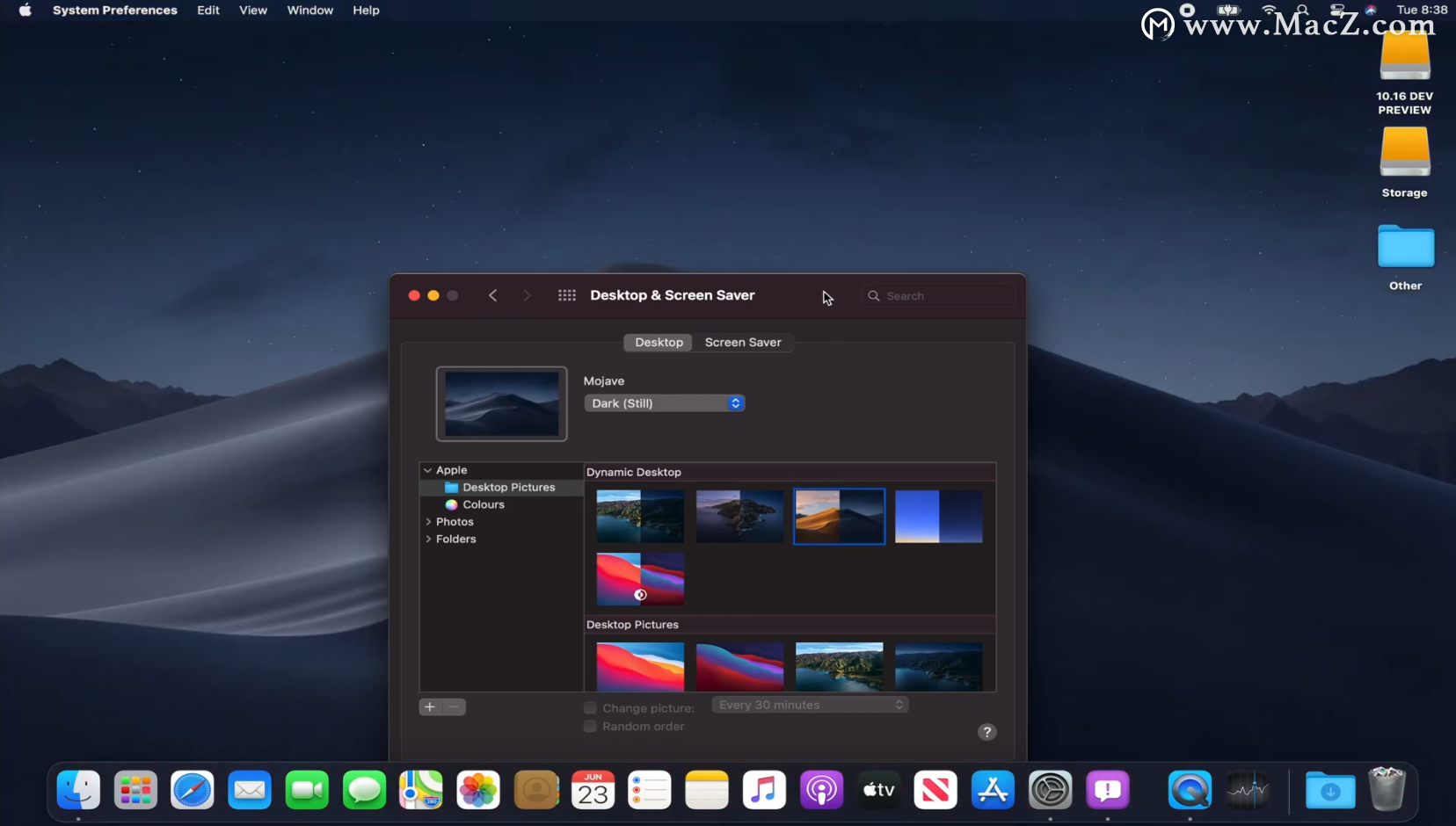The image size is (1456, 826).
Task: Expand the Folders tree section
Action: [x=428, y=540]
